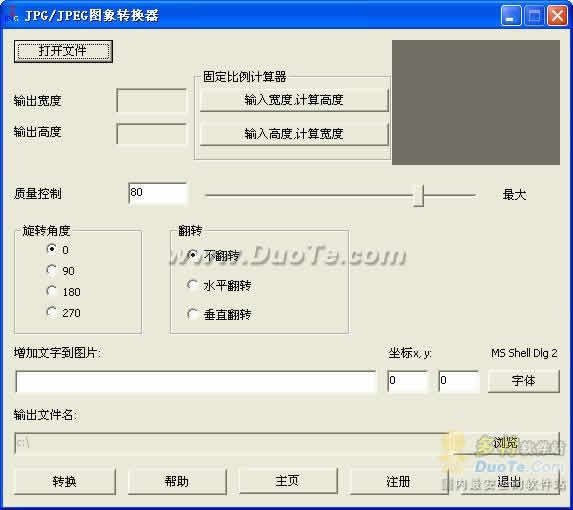573x510 pixels.
Task: Click the 打开文件 open file button
Action: pyautogui.click(x=63, y=51)
